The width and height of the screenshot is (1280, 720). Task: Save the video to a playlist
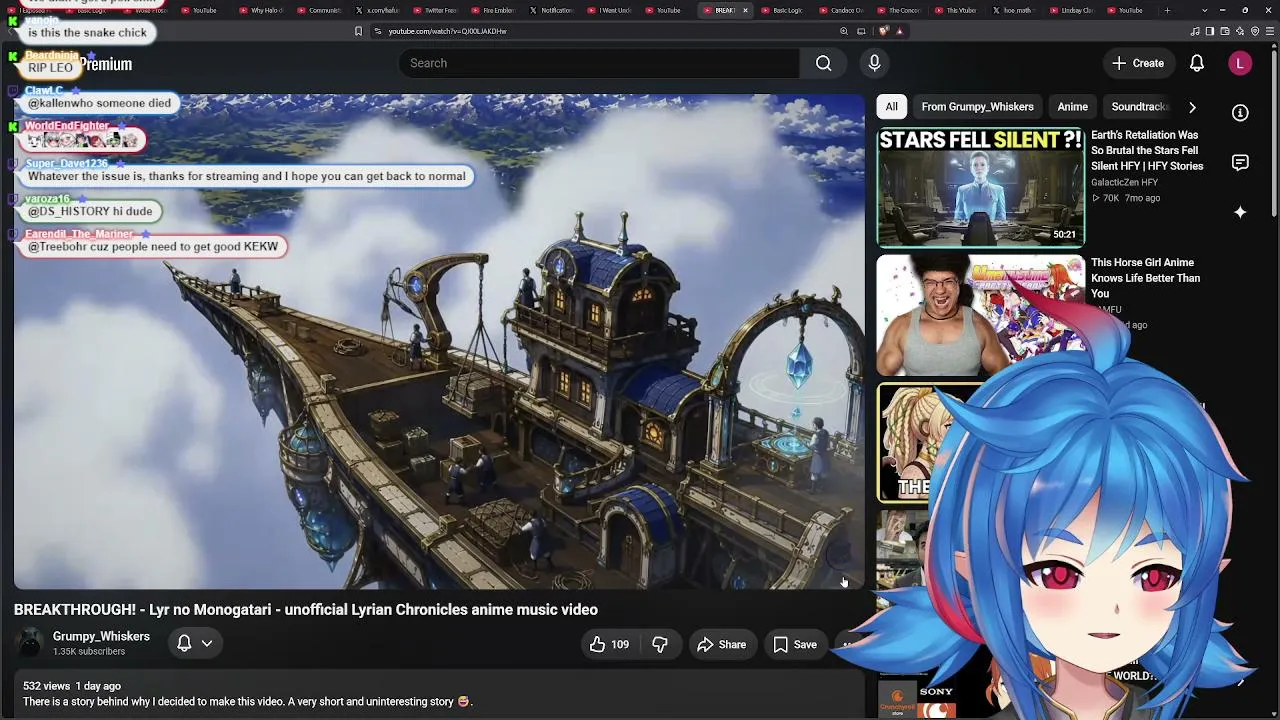point(795,645)
